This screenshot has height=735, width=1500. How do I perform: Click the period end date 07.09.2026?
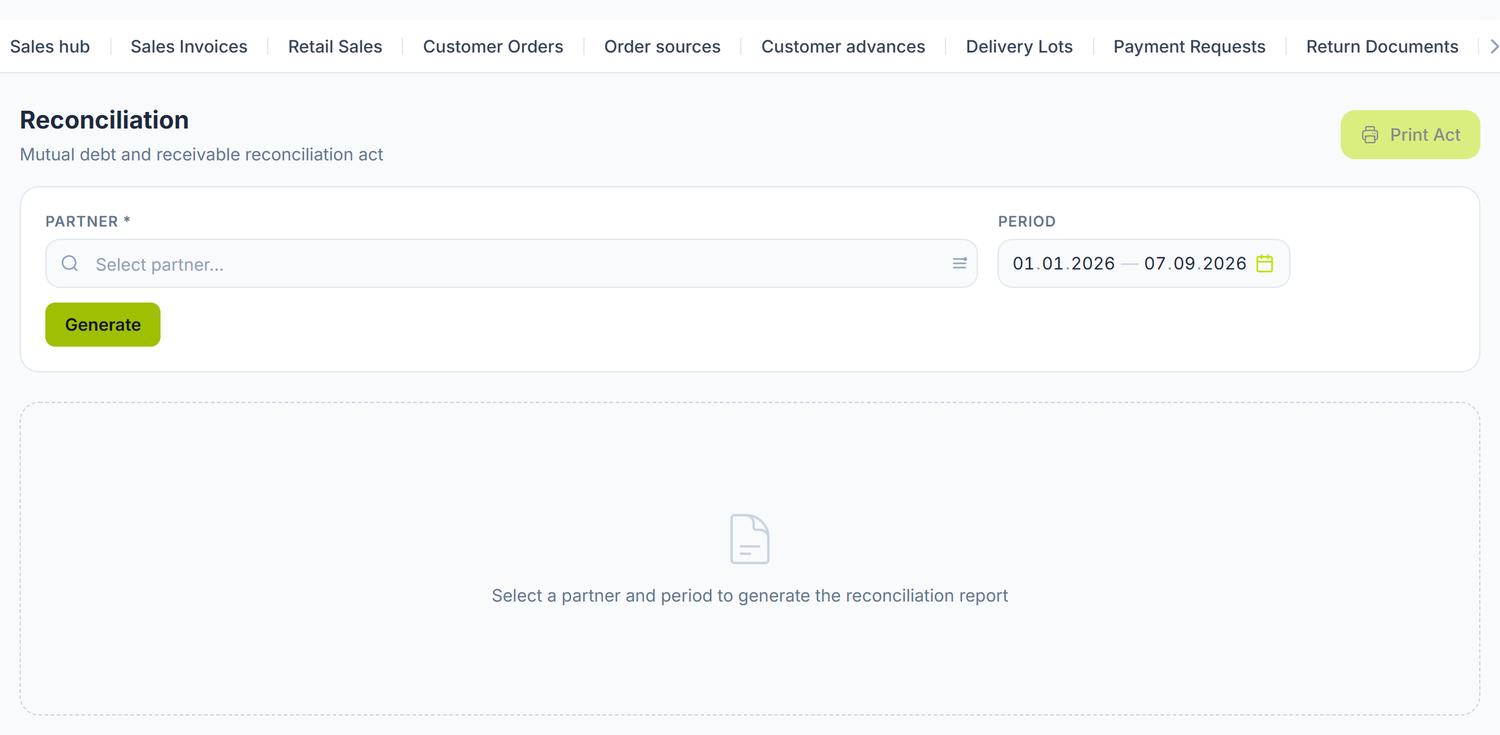click(1196, 264)
